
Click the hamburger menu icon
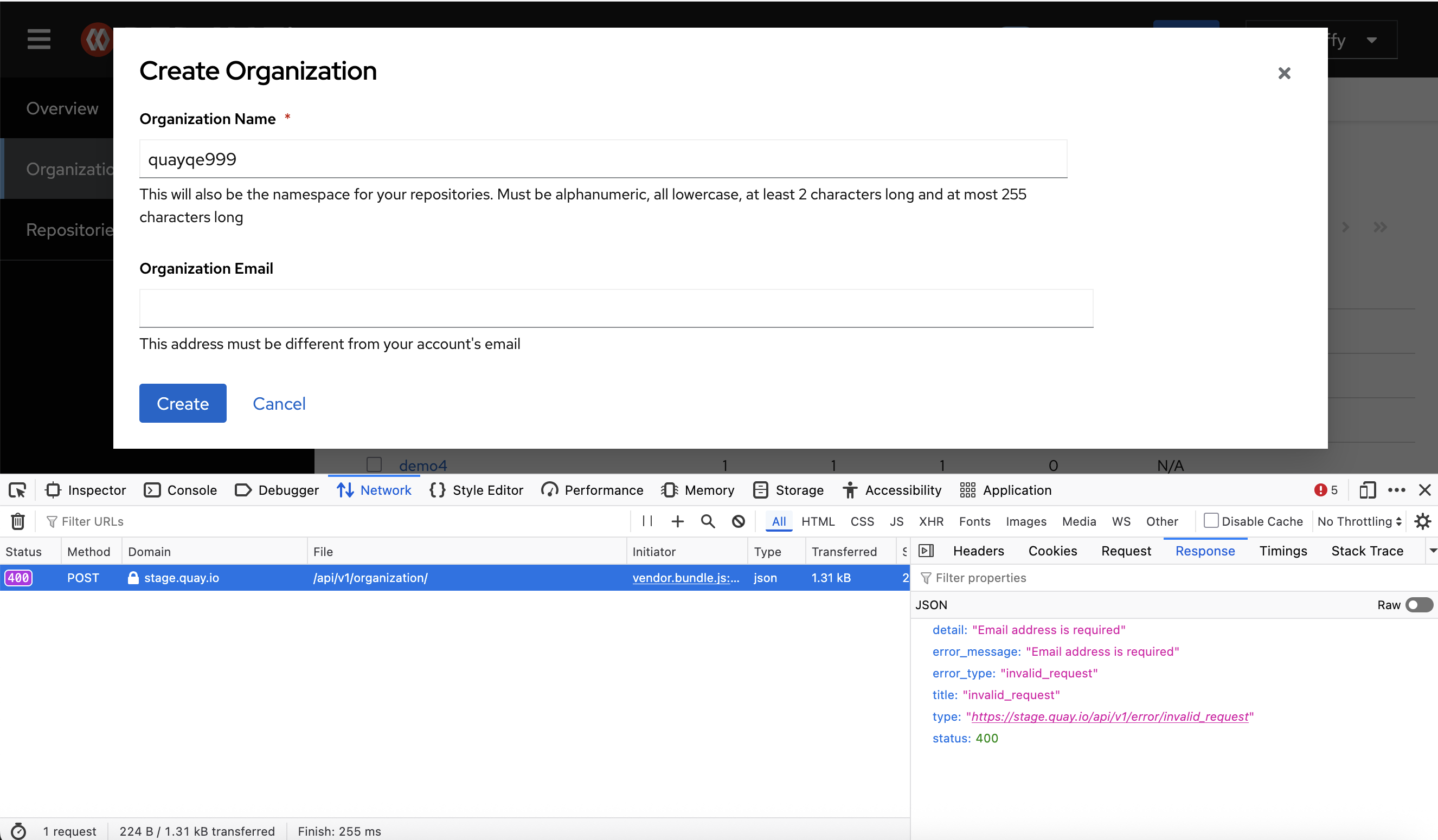tap(39, 40)
